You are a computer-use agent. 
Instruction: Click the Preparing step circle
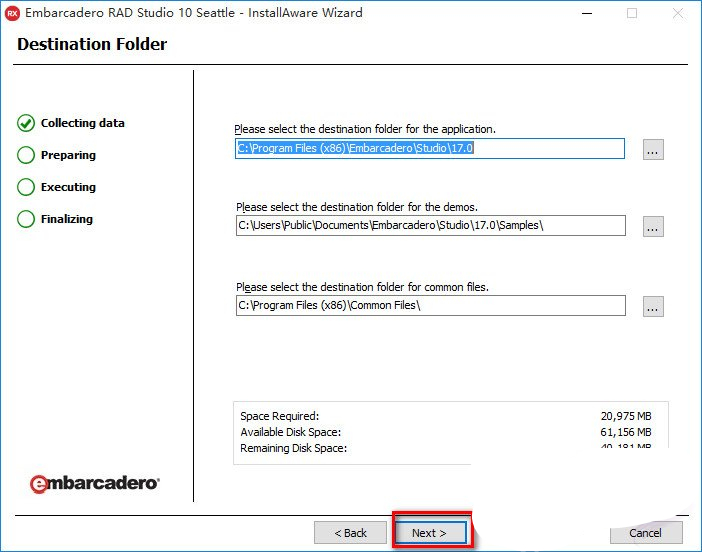tap(26, 155)
